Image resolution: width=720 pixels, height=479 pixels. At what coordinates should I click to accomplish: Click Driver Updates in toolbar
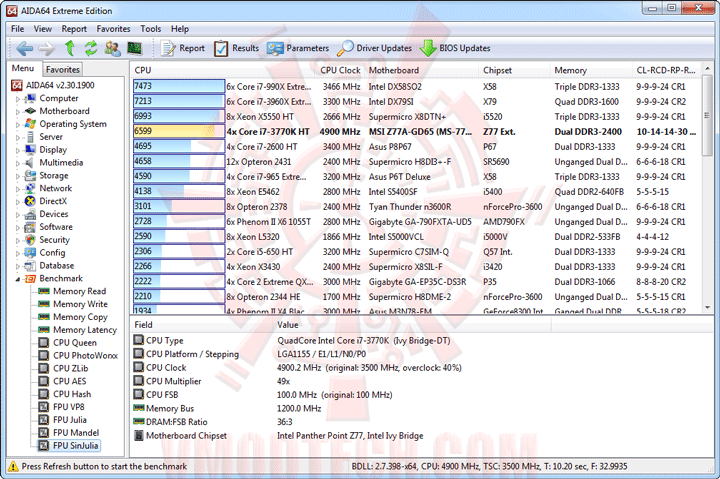click(374, 48)
